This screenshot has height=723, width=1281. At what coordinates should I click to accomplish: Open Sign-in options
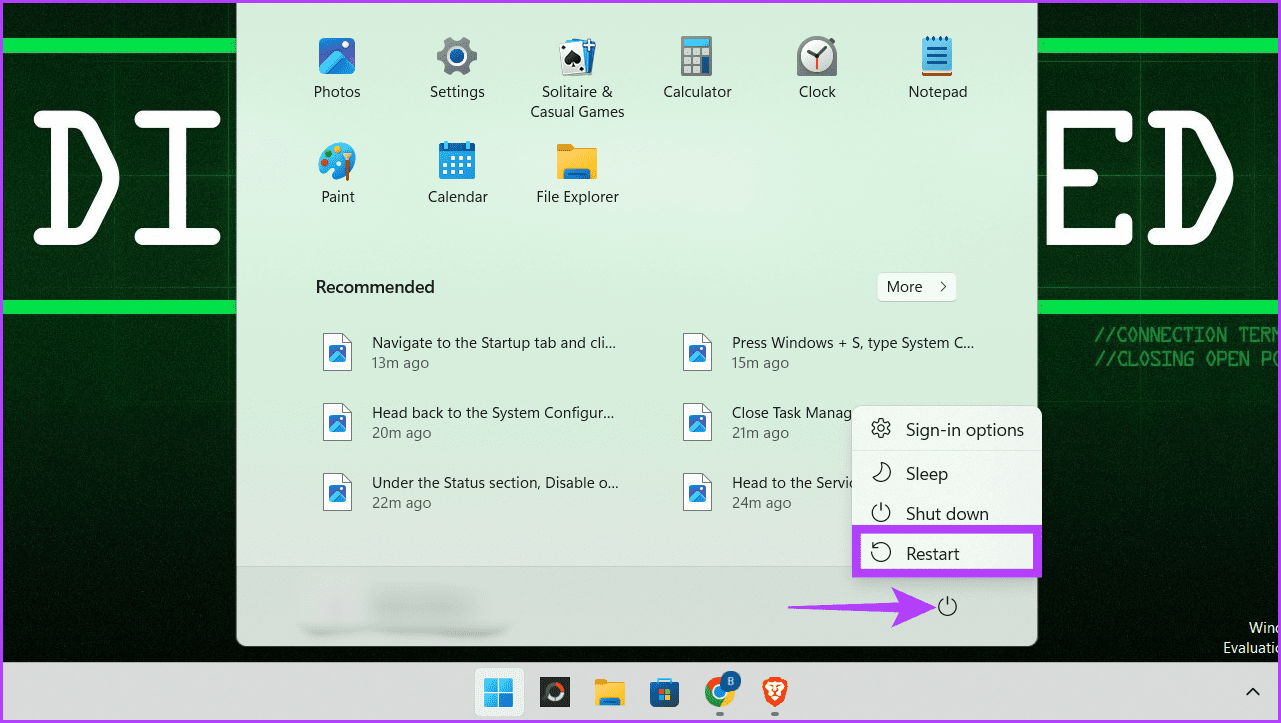pos(964,428)
